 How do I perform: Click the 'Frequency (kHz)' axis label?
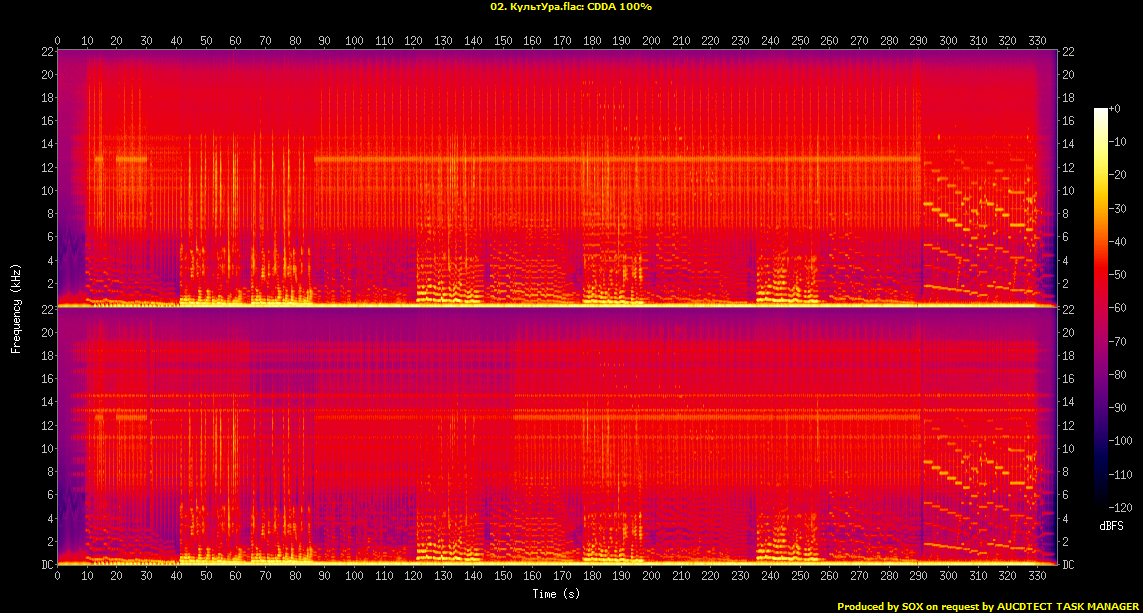pyautogui.click(x=16, y=308)
